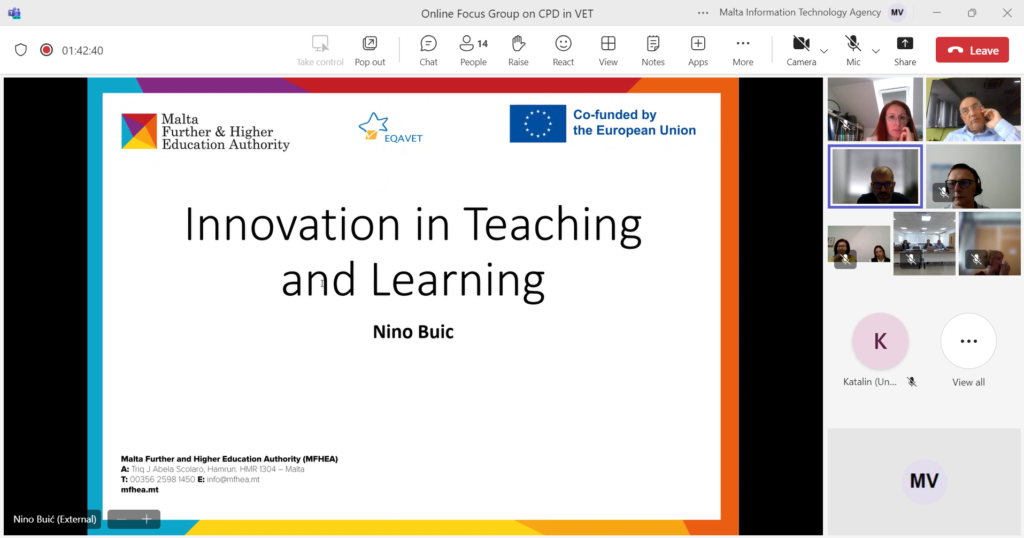Raise your hand in the meeting

click(518, 49)
